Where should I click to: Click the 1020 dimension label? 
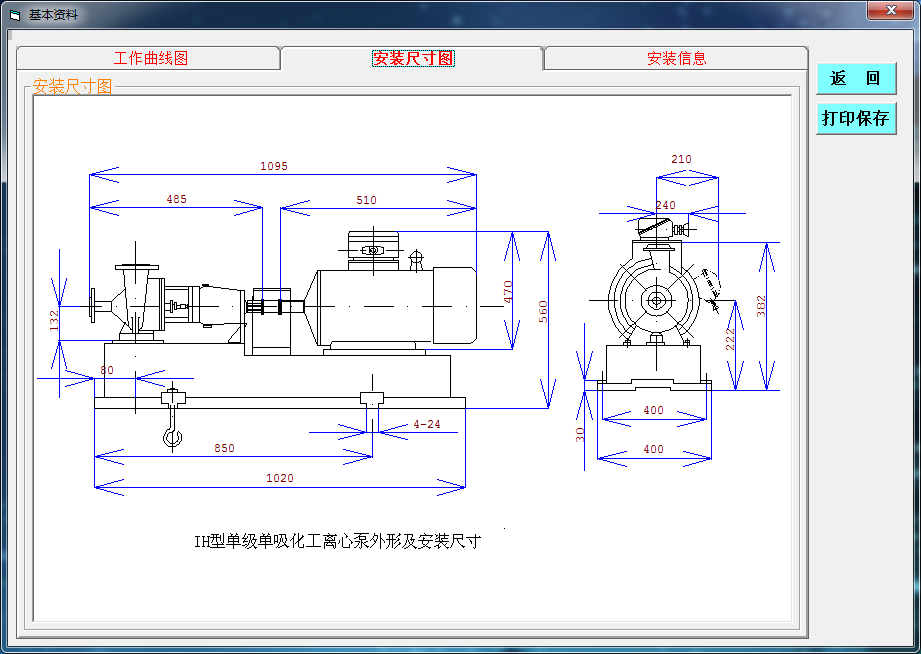tap(280, 478)
